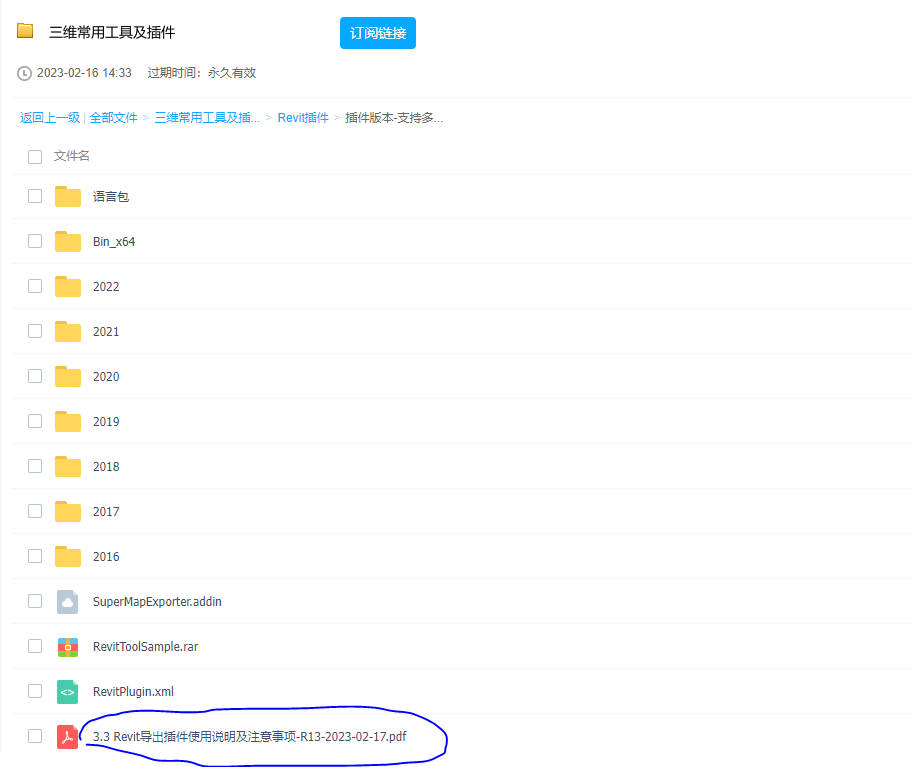This screenshot has width=913, height=767.
Task: Open 3.3 Revit导出插件使用说明 PDF file name
Action: [249, 737]
